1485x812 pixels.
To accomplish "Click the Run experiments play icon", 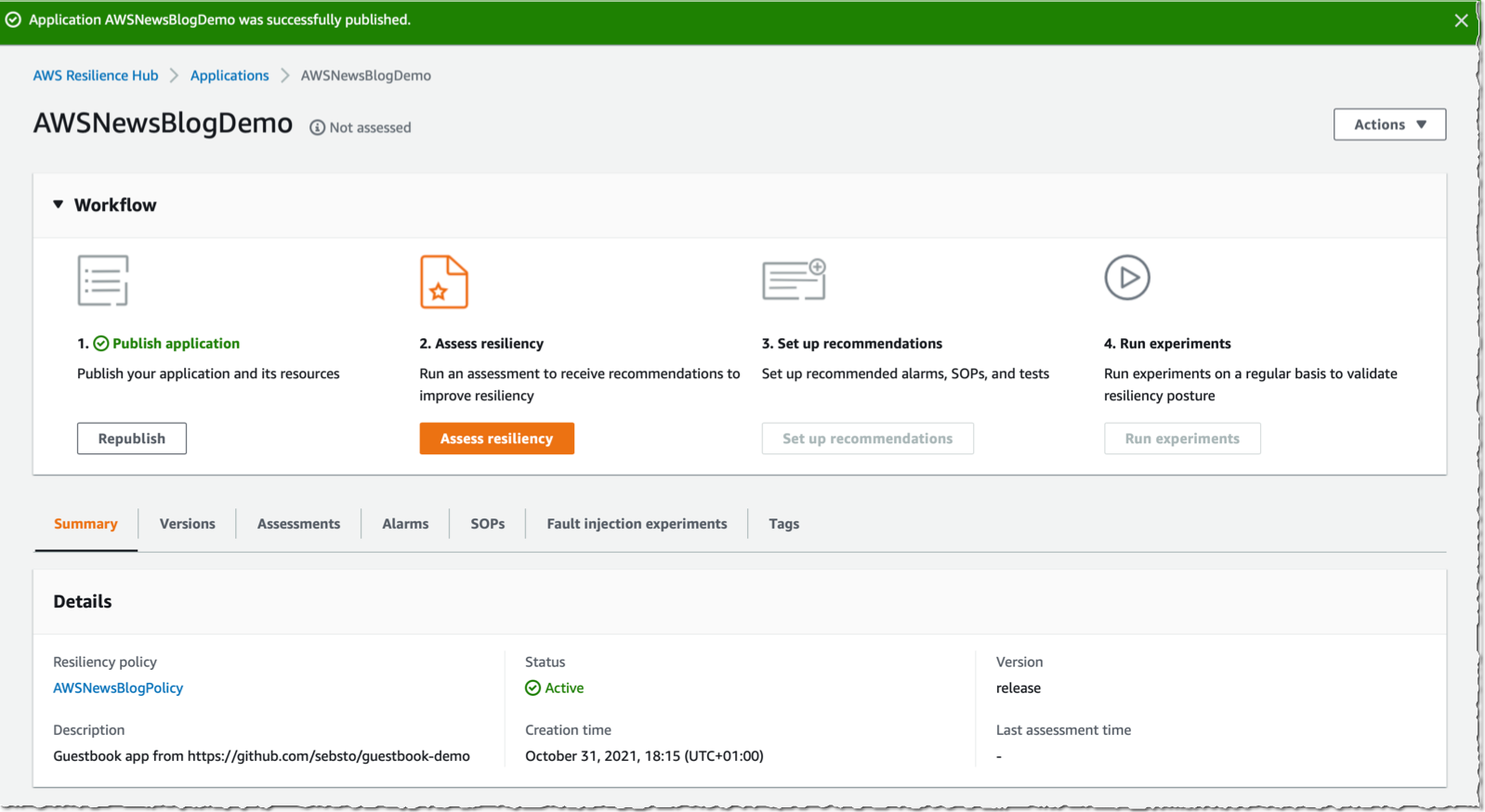I will (x=1127, y=278).
